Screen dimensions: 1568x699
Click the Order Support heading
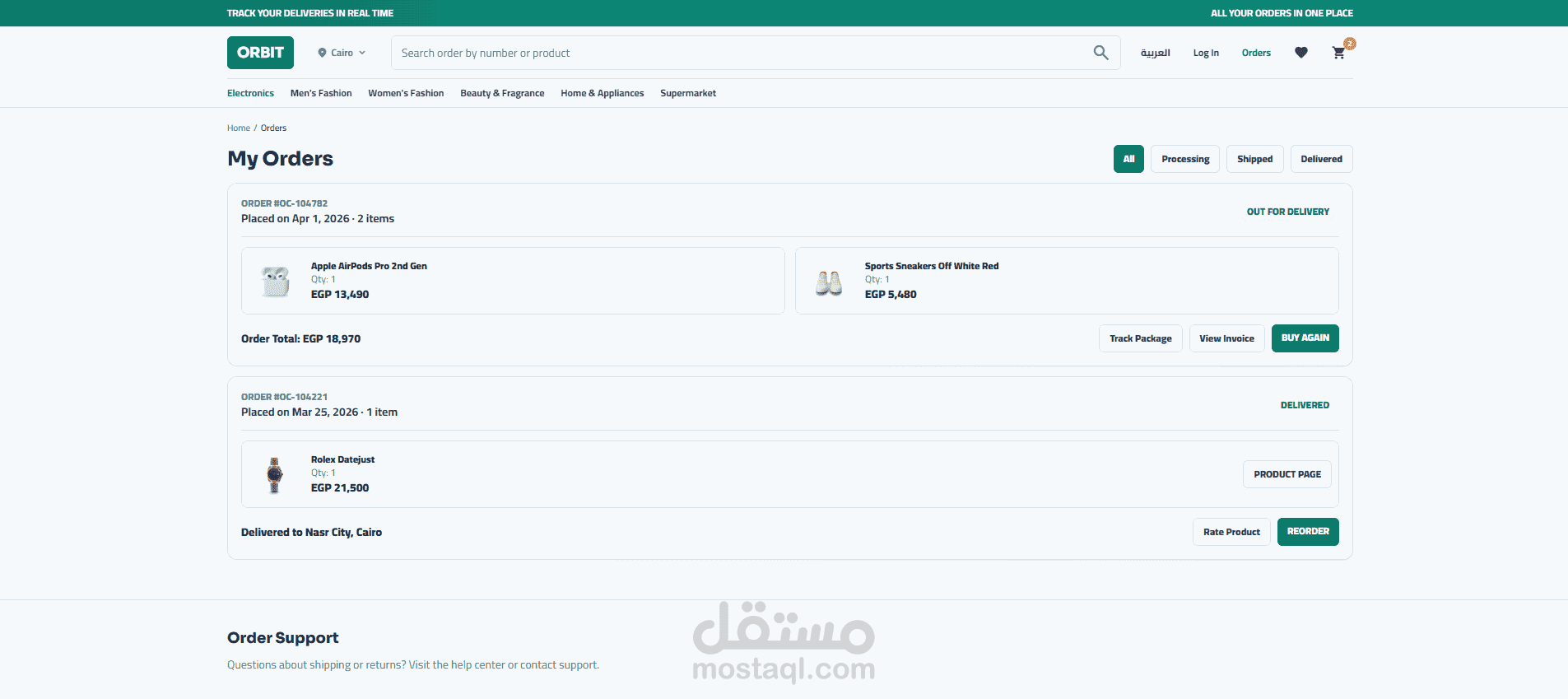click(282, 638)
